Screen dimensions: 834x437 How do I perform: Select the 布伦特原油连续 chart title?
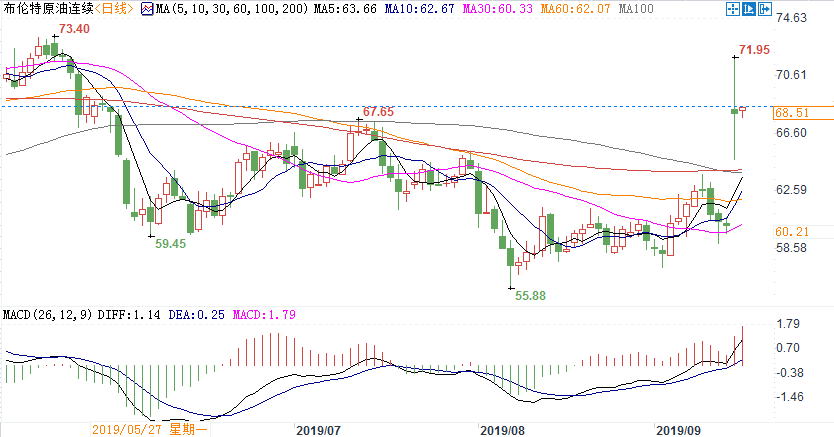pos(46,8)
